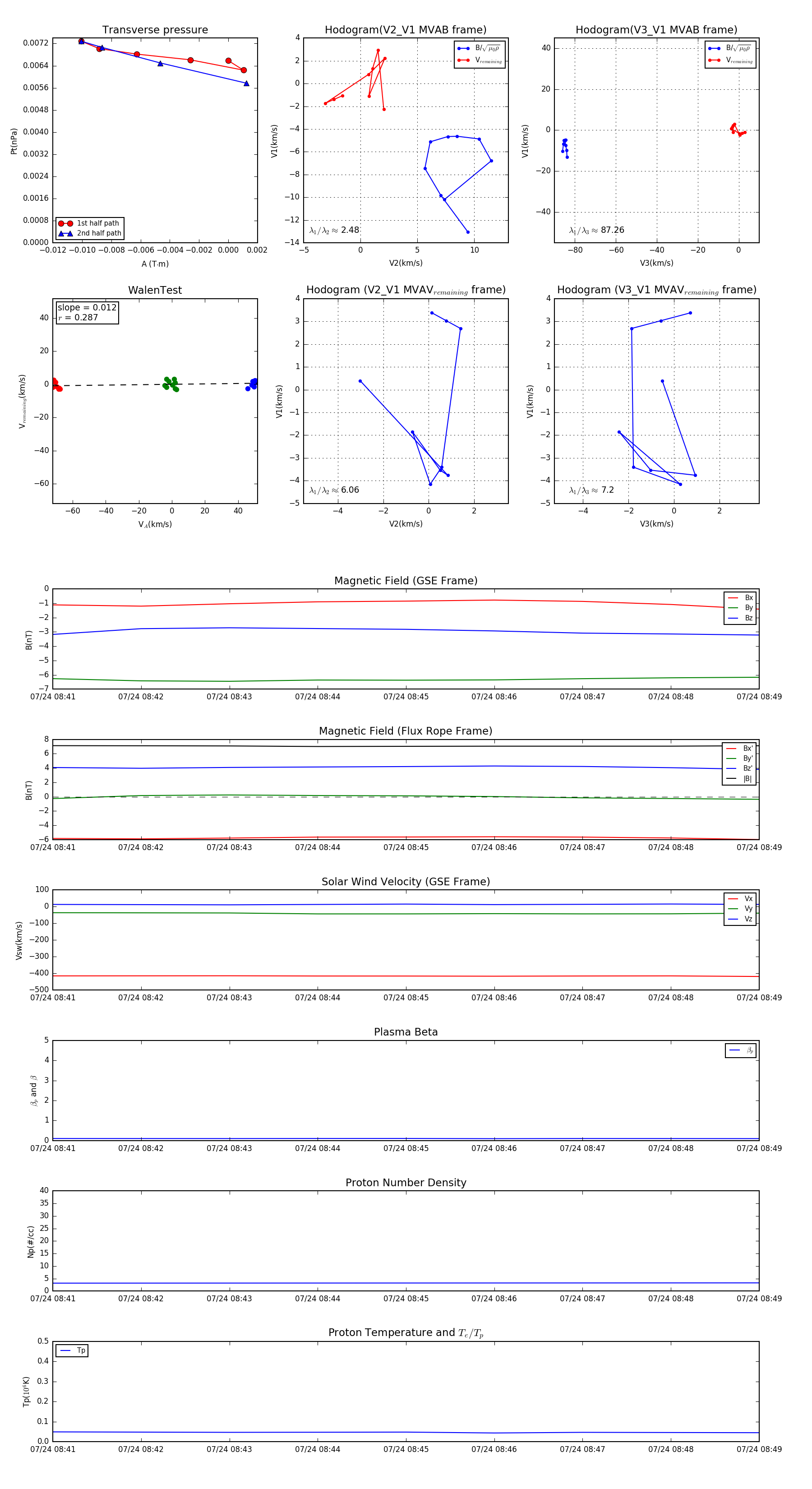Click the "Pt(nPa)" y-axis label
This screenshot has height=1489, width=812.
coord(14,140)
